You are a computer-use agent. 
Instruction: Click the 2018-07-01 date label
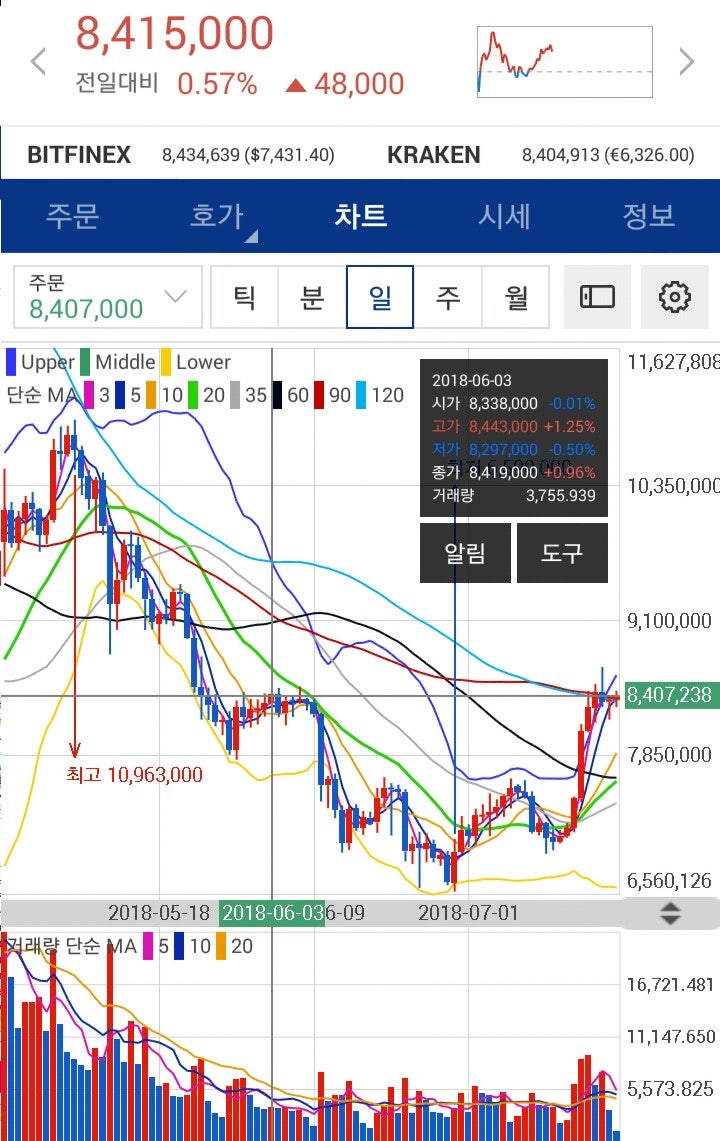468,913
